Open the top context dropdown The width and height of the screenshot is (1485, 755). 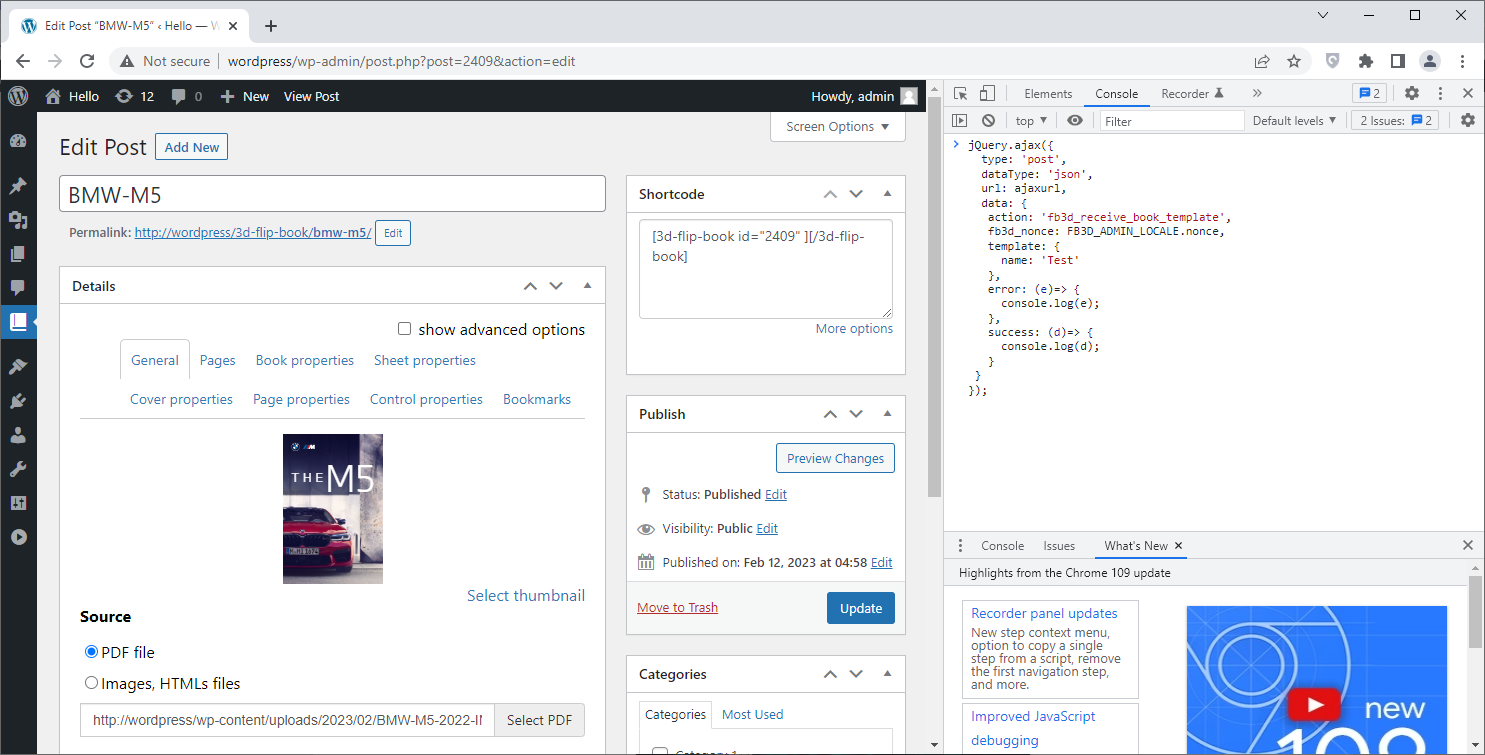[1032, 121]
